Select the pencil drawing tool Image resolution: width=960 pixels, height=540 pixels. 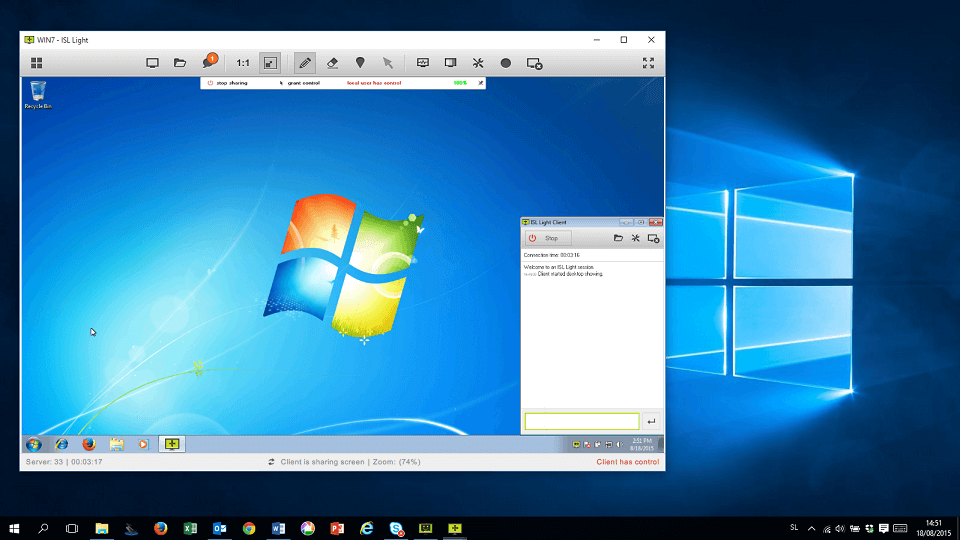tap(304, 62)
